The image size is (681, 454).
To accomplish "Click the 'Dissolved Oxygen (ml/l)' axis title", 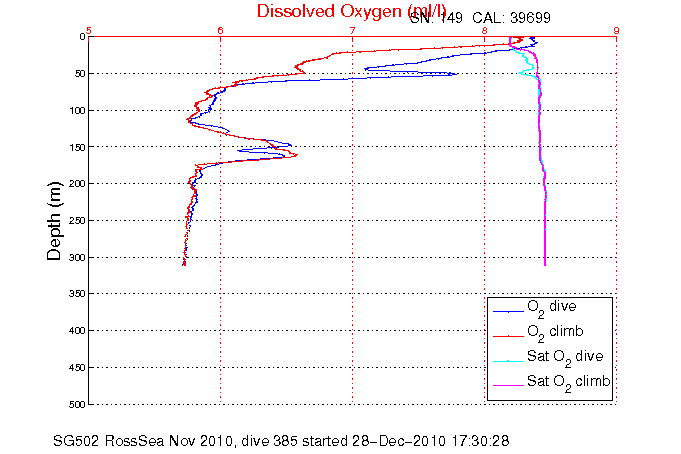I will [x=352, y=11].
